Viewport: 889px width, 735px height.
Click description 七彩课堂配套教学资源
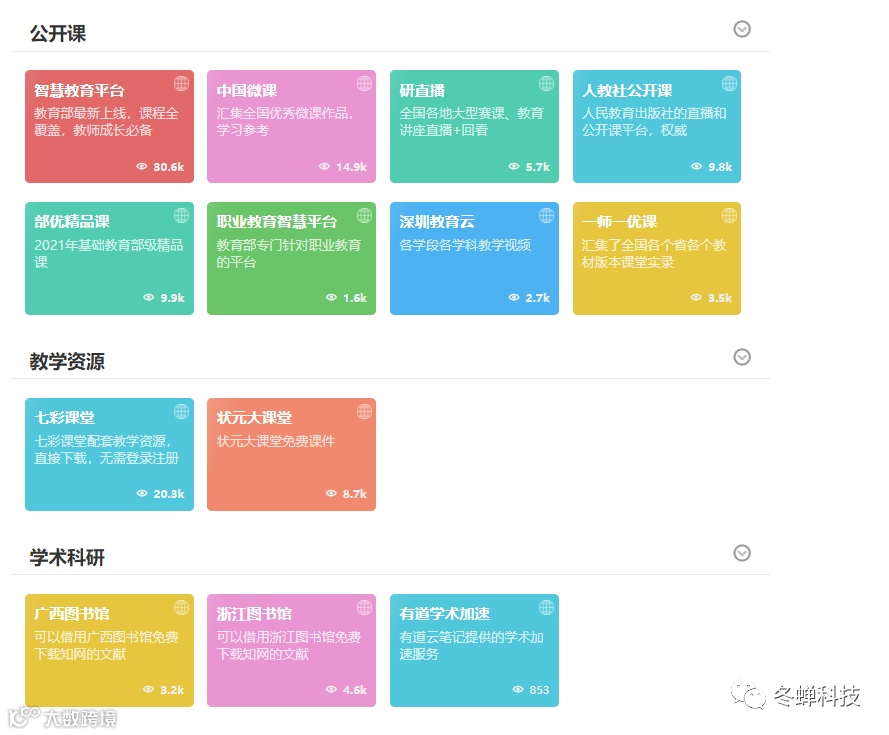point(107,449)
